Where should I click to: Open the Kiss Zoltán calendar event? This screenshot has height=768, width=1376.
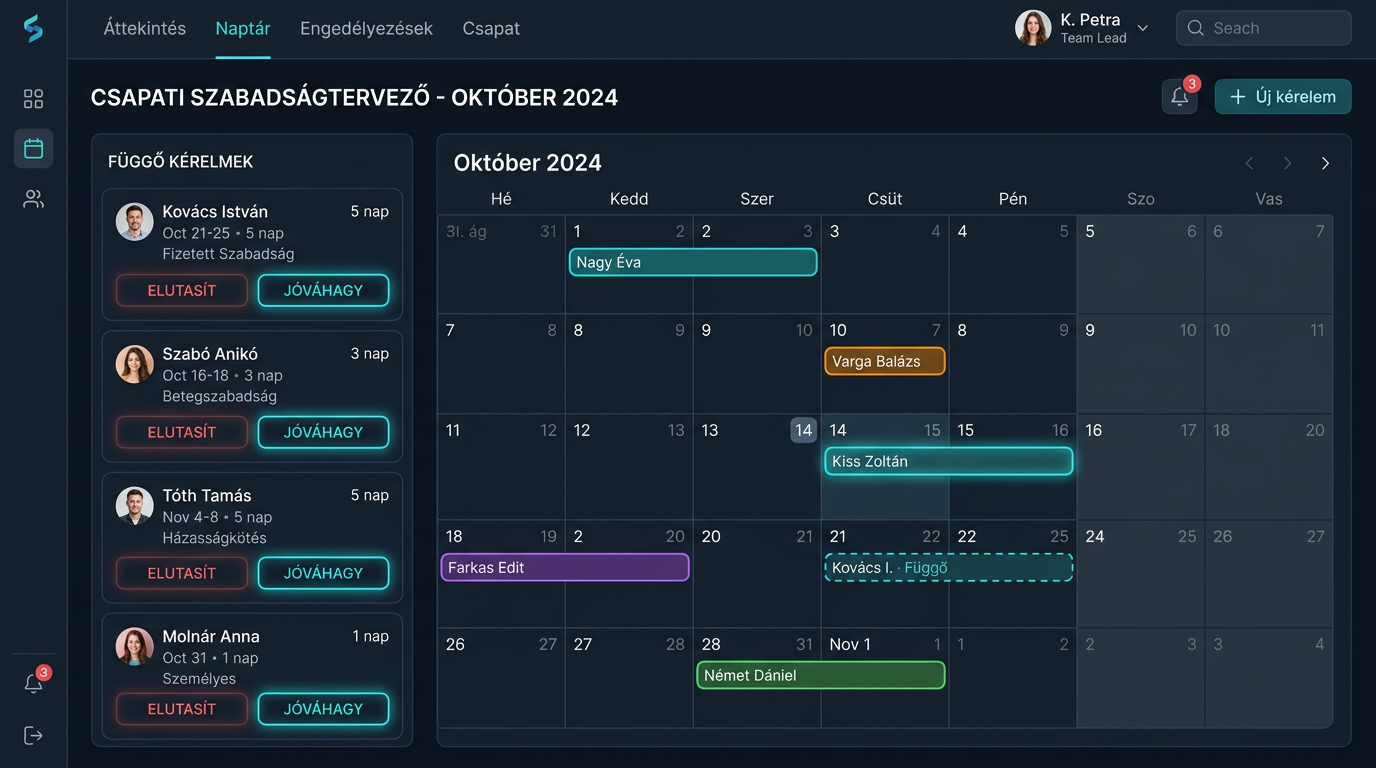(949, 461)
